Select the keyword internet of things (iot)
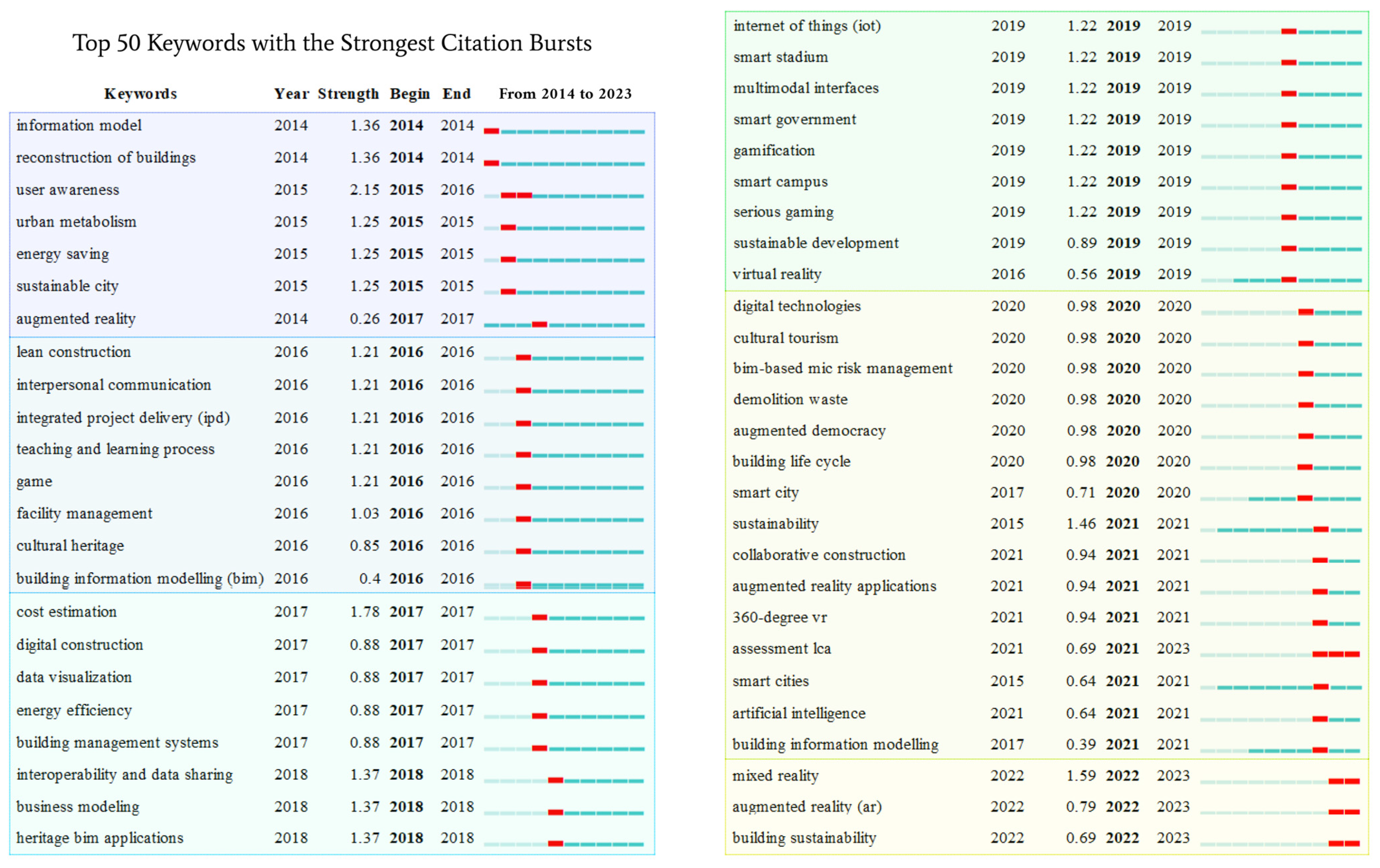 point(807,26)
